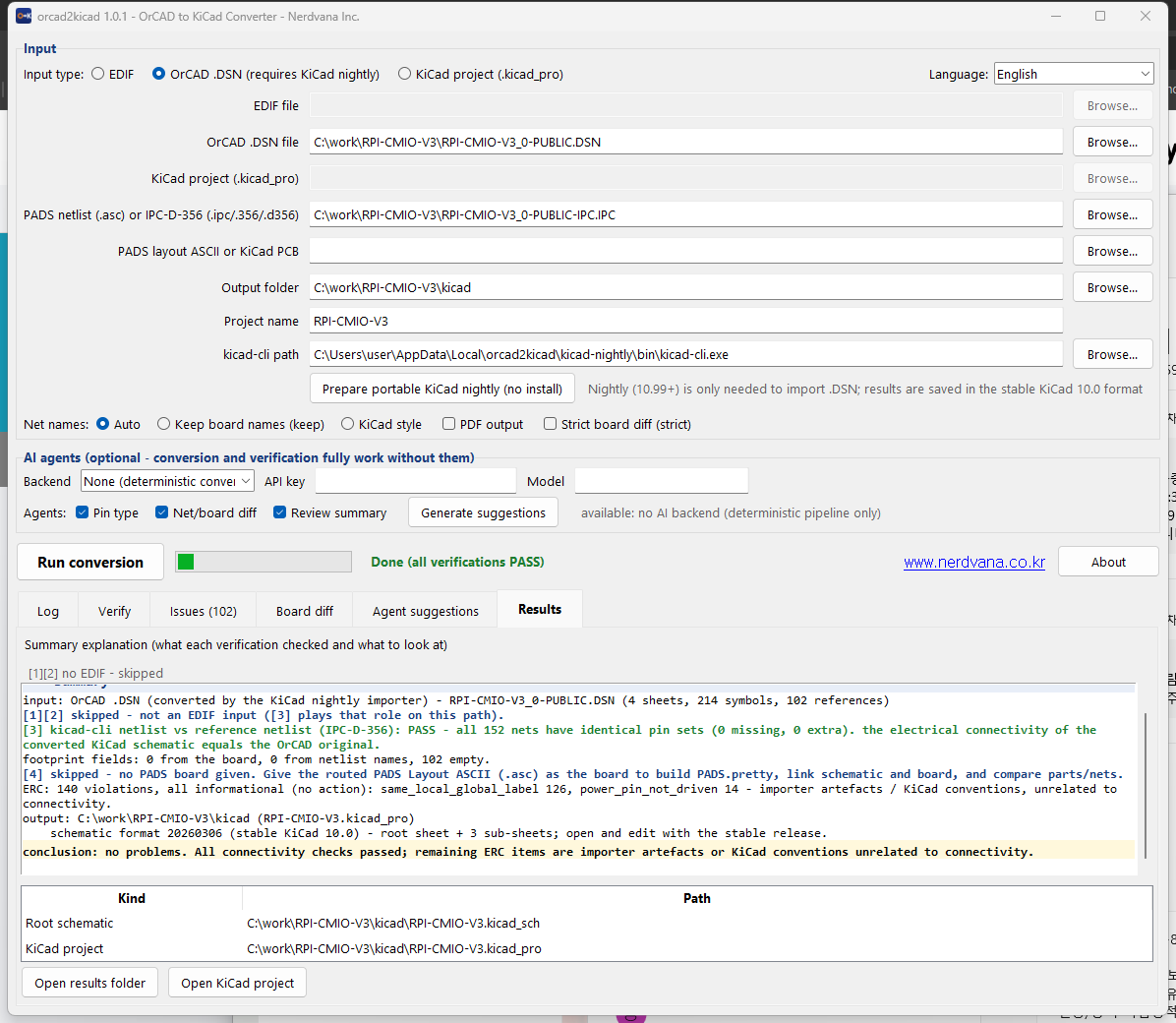The width and height of the screenshot is (1176, 1023).
Task: Click the Open results folder button
Action: point(90,983)
